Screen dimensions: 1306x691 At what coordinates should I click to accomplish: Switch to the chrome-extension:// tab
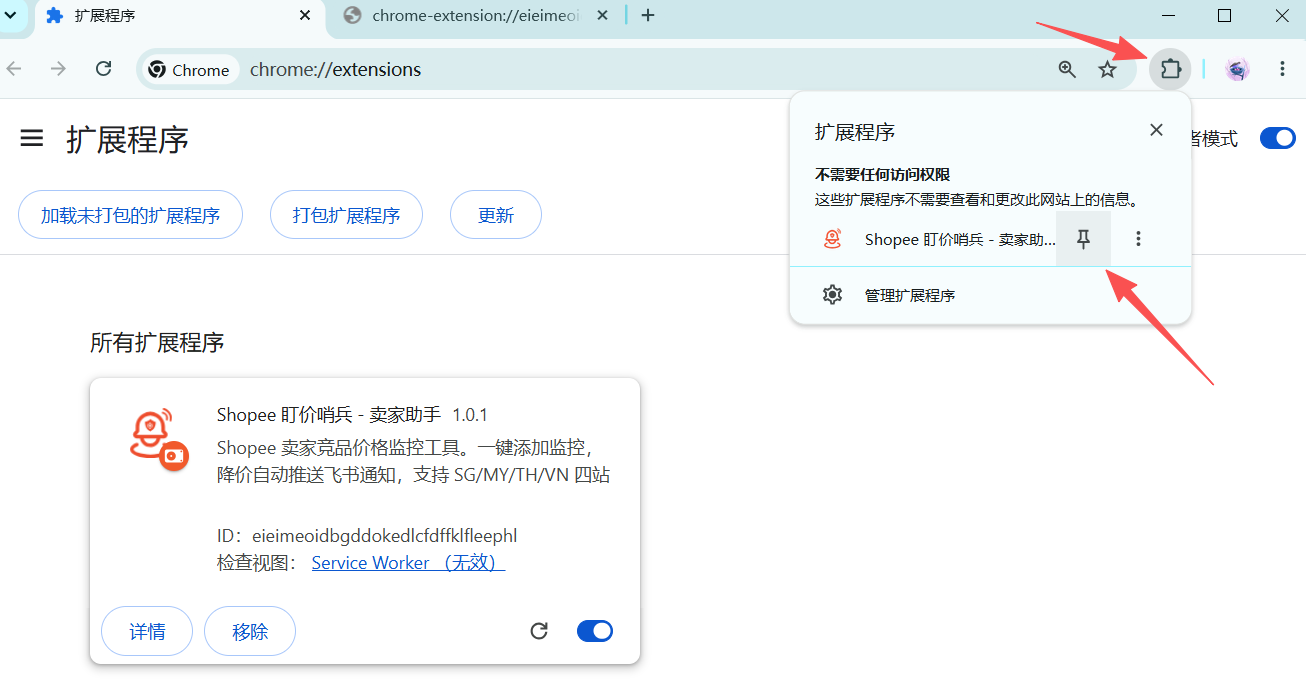[x=475, y=16]
